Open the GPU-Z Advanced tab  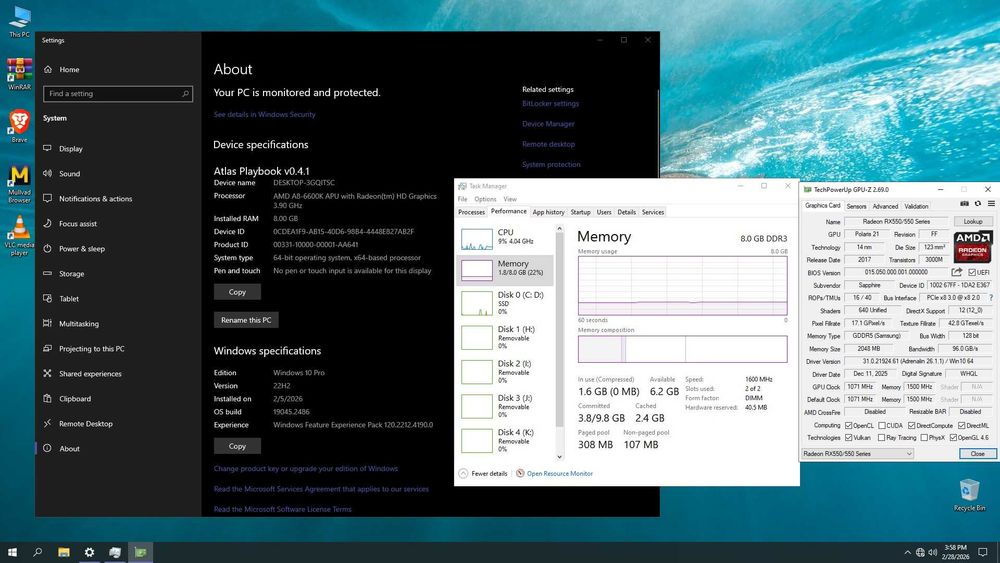coord(885,206)
